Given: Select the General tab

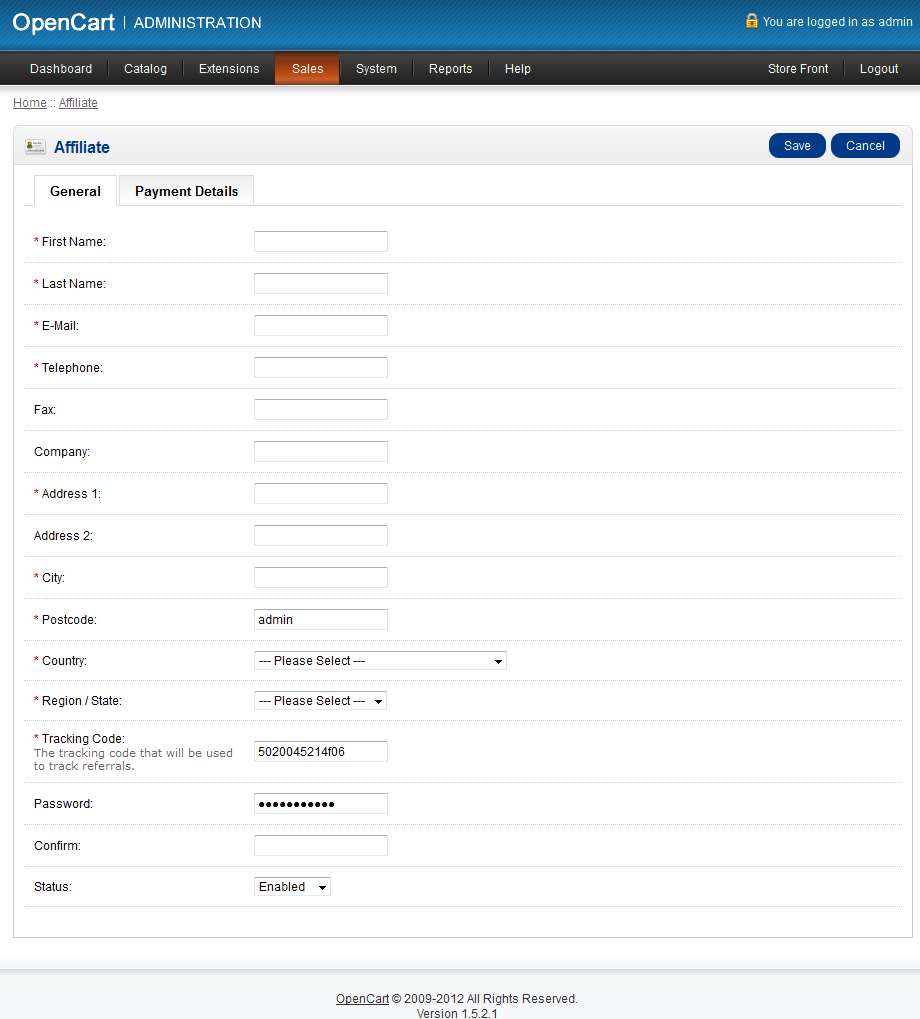Looking at the screenshot, I should tap(75, 191).
